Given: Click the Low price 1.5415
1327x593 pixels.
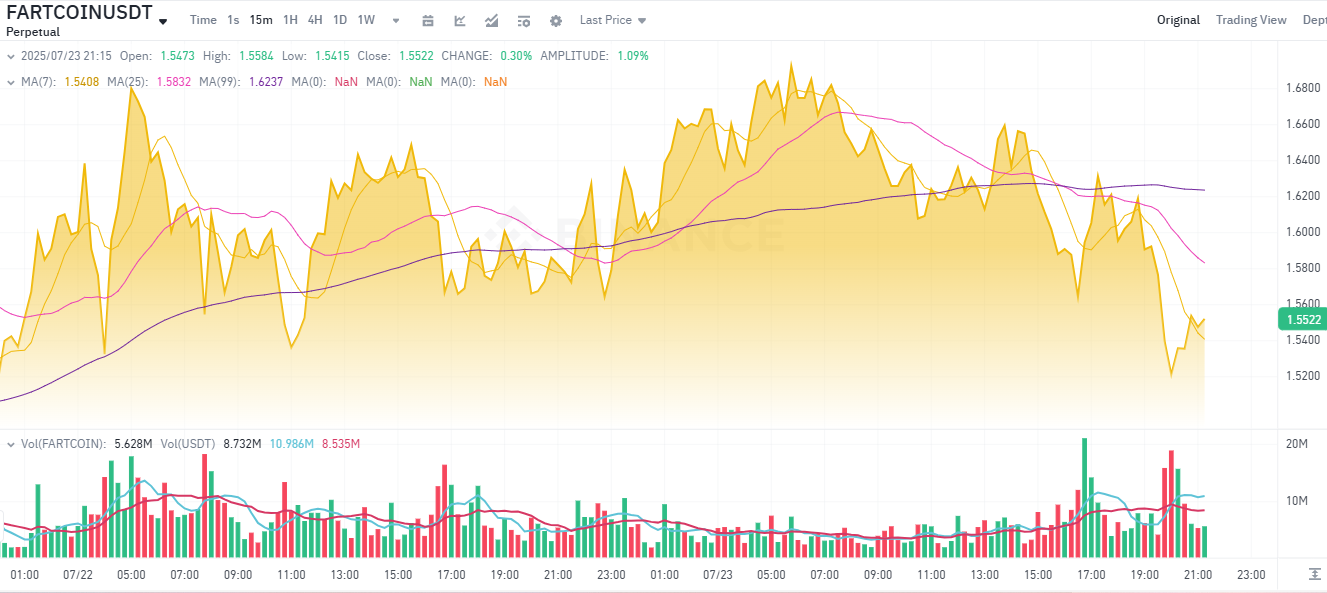Looking at the screenshot, I should tap(330, 56).
